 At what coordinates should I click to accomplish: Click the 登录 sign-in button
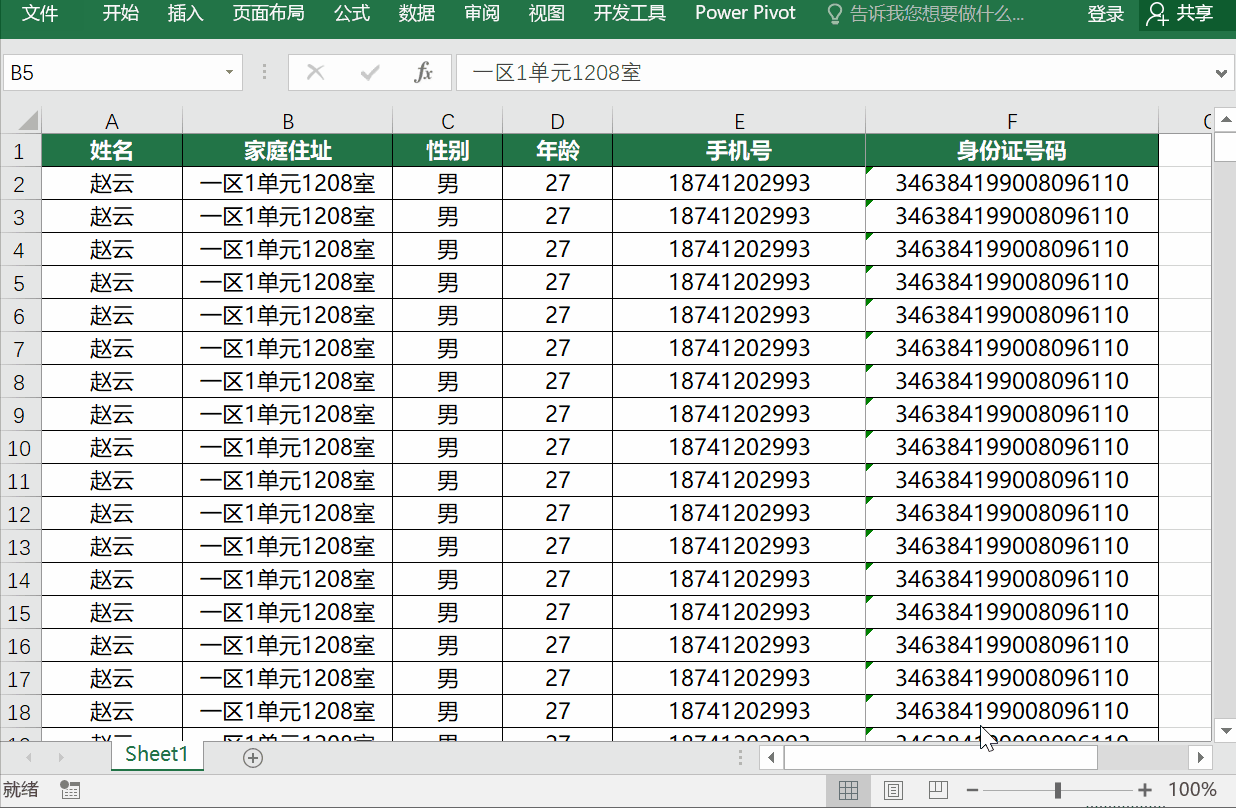(1105, 14)
